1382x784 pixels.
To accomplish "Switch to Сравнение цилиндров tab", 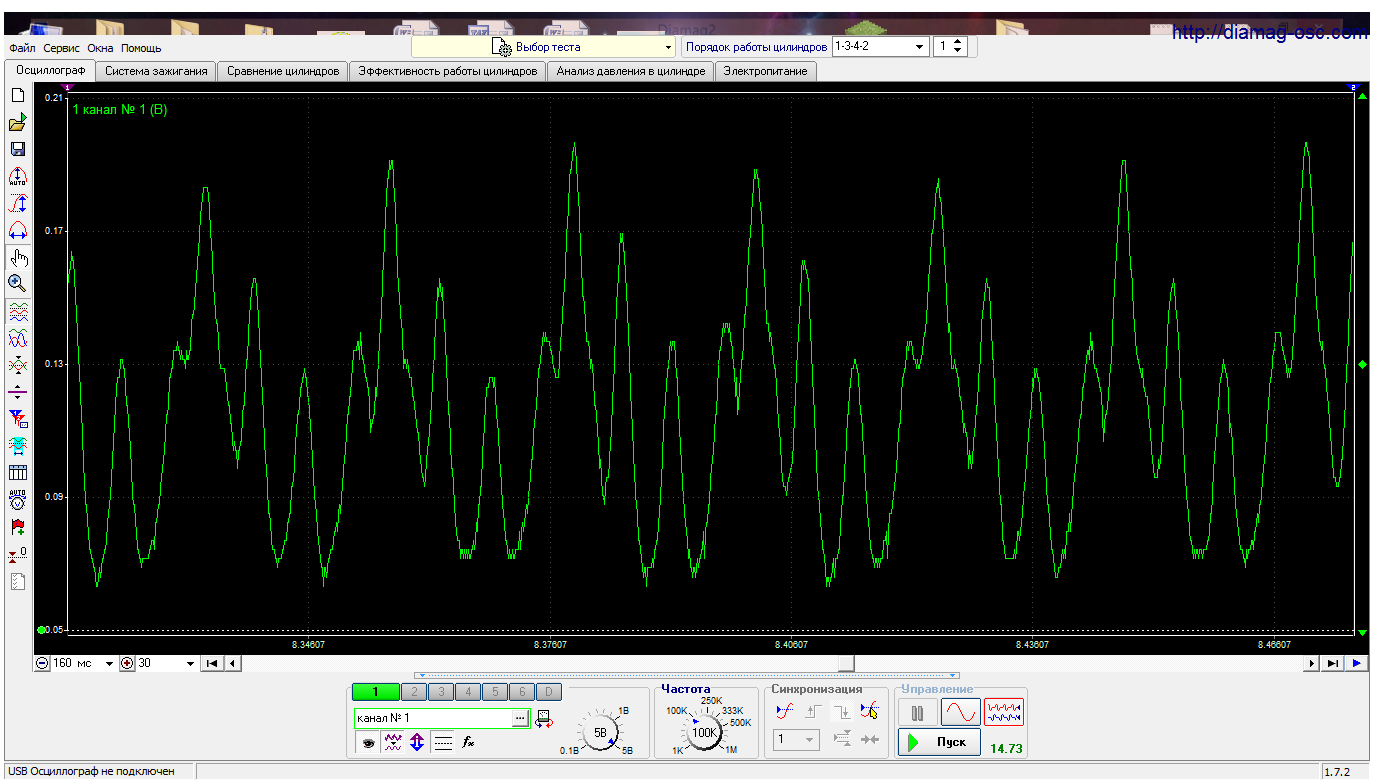I will tap(283, 71).
